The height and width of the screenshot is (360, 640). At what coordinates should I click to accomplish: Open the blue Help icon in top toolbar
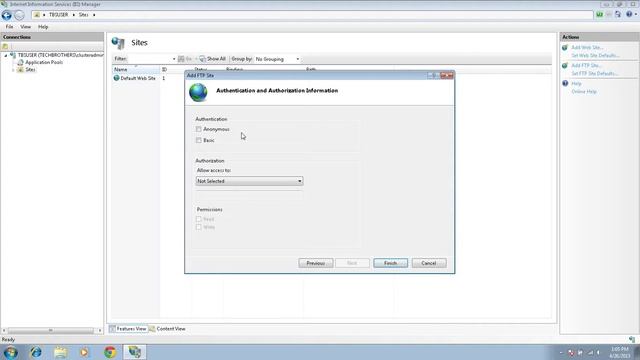629,15
